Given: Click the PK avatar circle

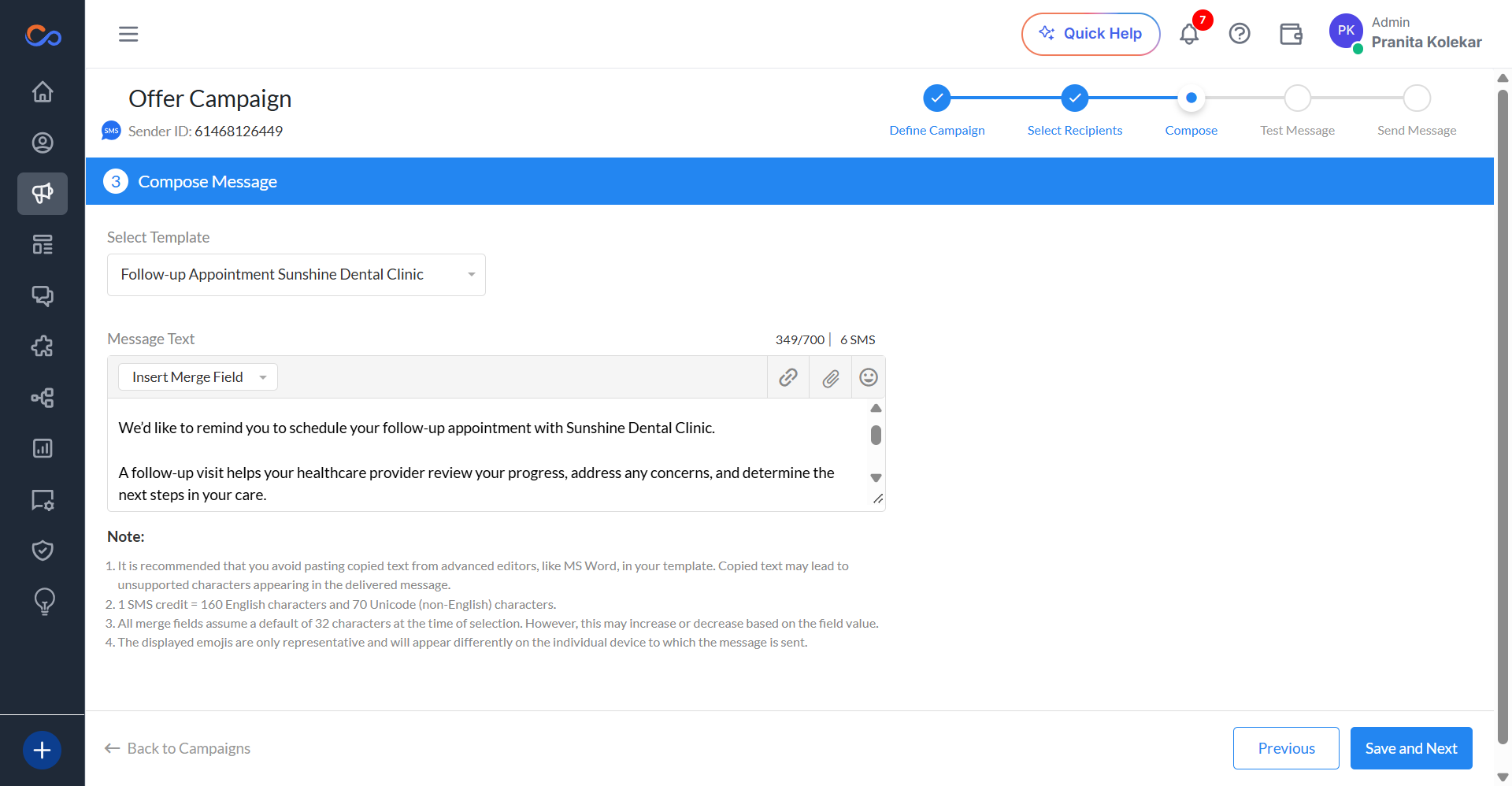Looking at the screenshot, I should (x=1346, y=31).
